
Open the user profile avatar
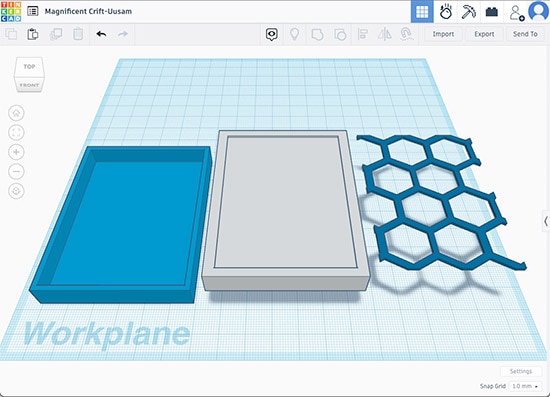[x=538, y=11]
